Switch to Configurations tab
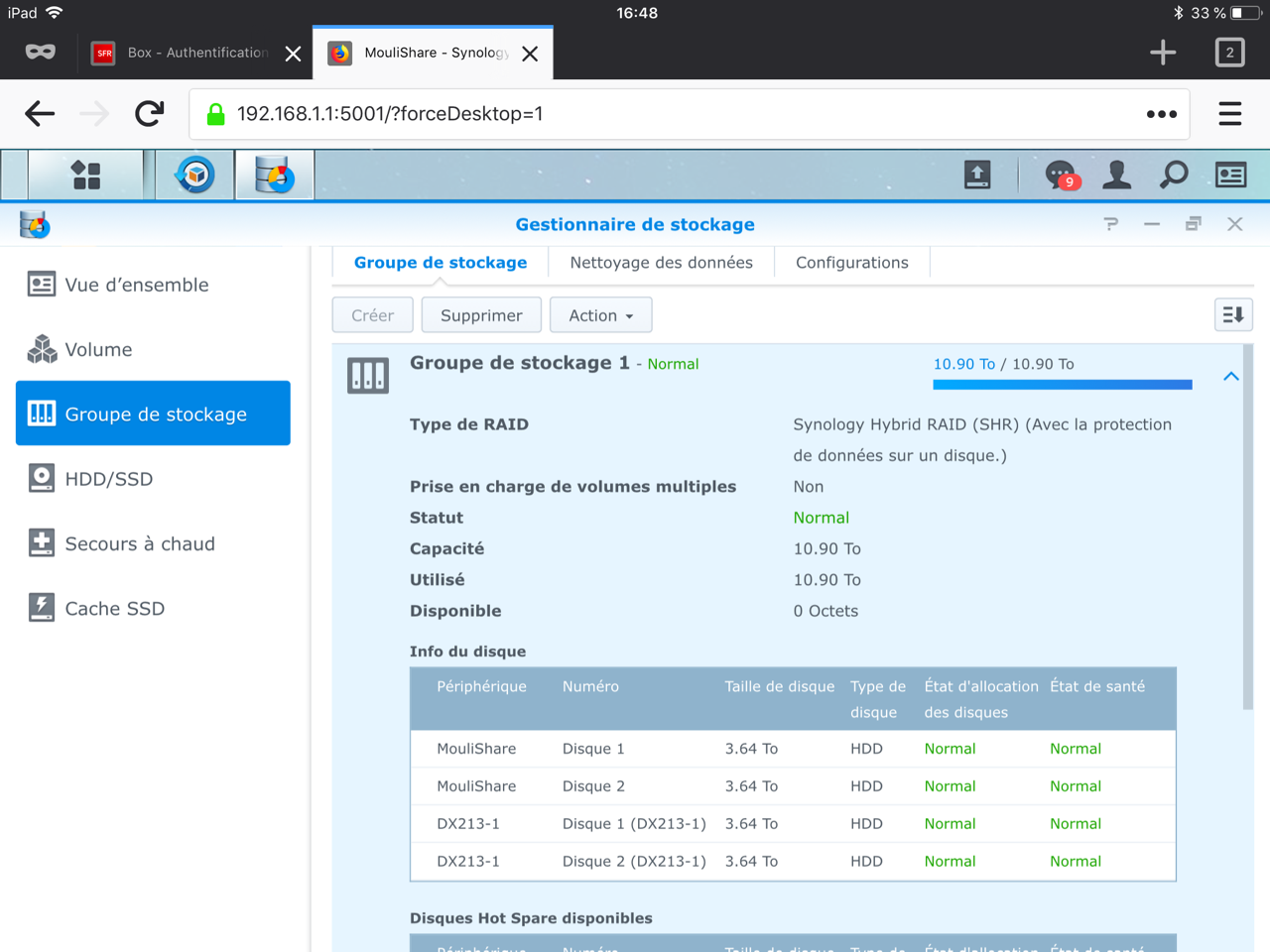The height and width of the screenshot is (952, 1270). [x=852, y=263]
